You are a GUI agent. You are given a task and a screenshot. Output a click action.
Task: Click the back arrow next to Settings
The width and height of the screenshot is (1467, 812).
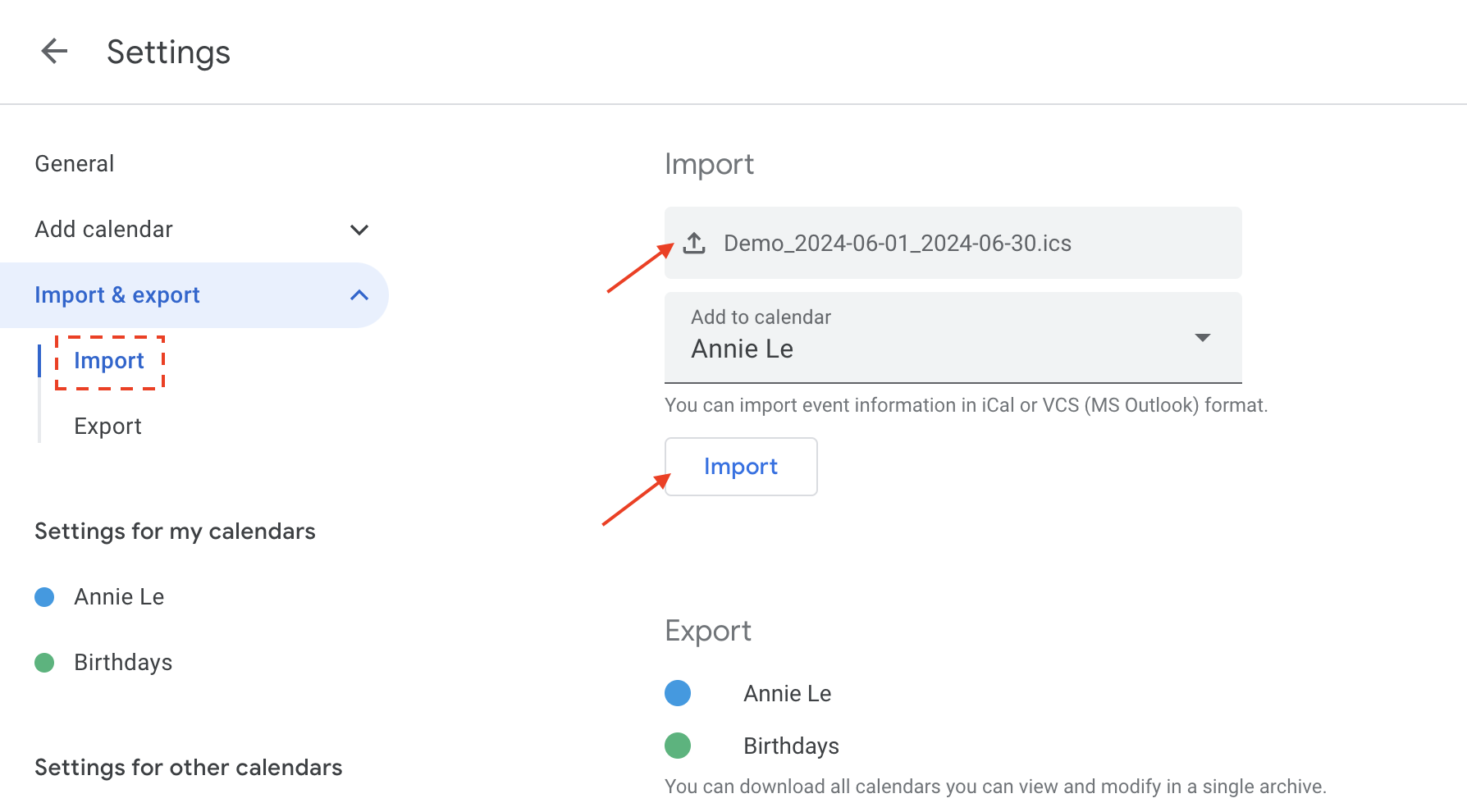pos(54,52)
